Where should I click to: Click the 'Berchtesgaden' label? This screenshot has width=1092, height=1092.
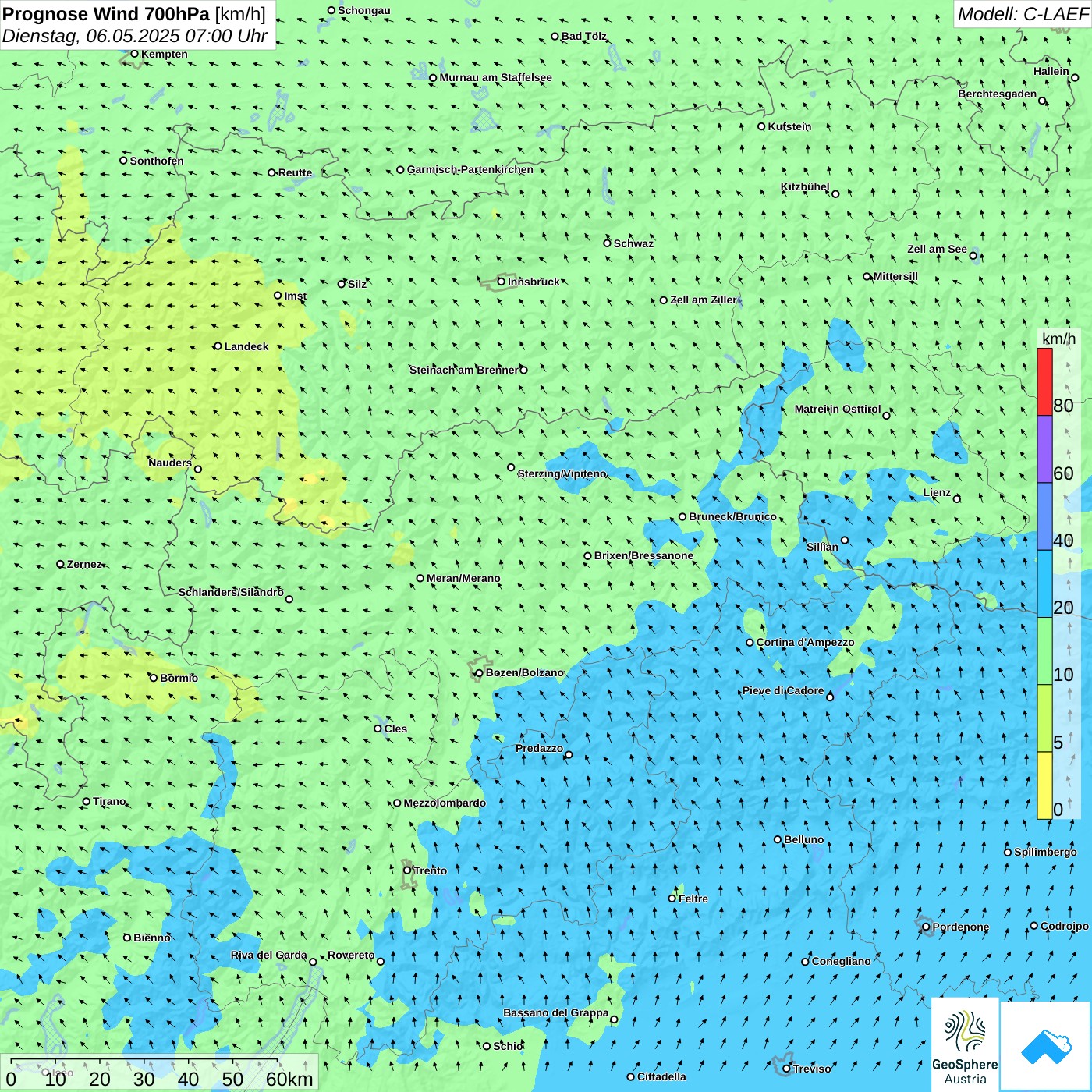point(998,94)
